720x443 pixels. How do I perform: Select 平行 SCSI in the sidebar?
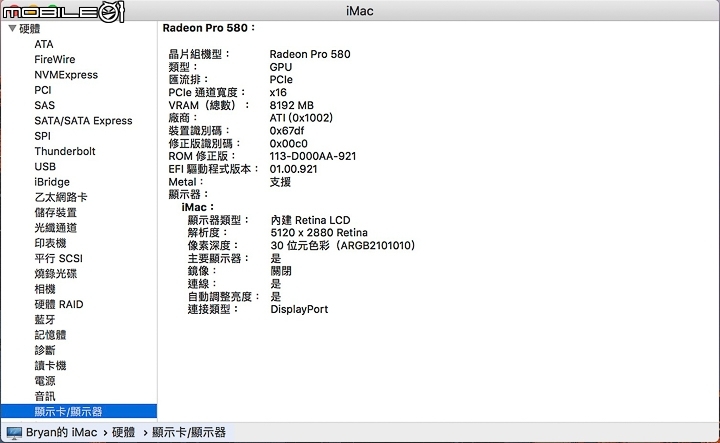coord(58,258)
